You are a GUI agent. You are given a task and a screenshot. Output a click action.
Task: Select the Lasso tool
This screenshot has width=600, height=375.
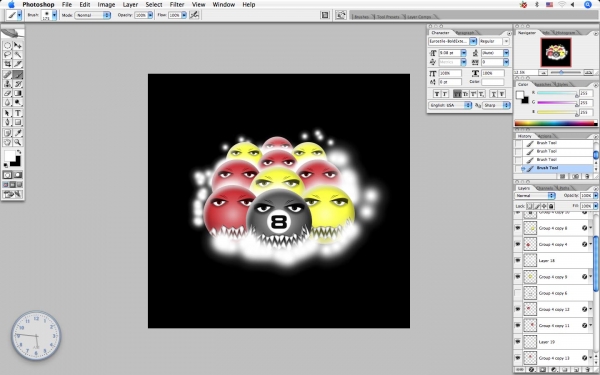tap(7, 55)
